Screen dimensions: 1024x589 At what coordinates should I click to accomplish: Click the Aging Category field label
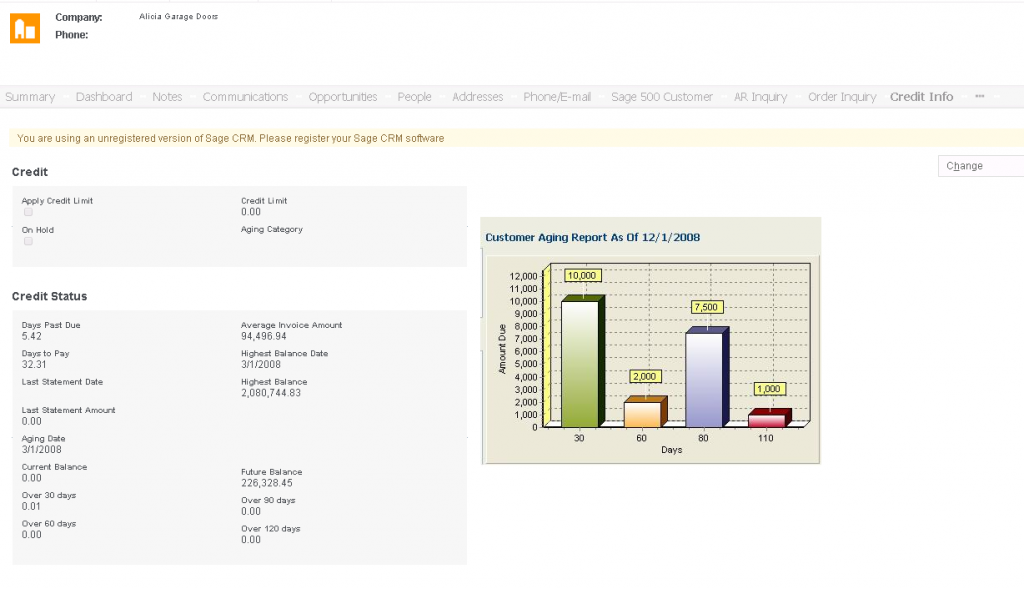pos(272,230)
